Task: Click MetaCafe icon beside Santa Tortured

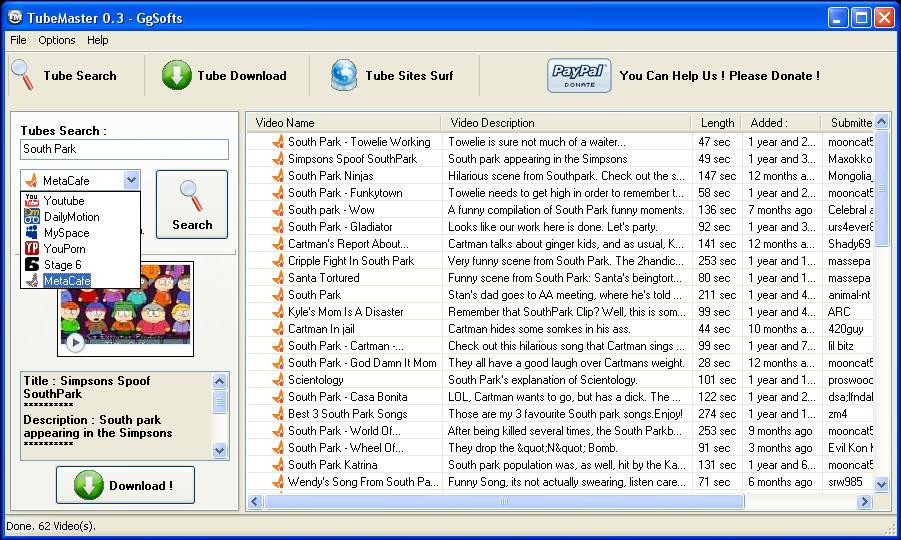Action: 278,278
